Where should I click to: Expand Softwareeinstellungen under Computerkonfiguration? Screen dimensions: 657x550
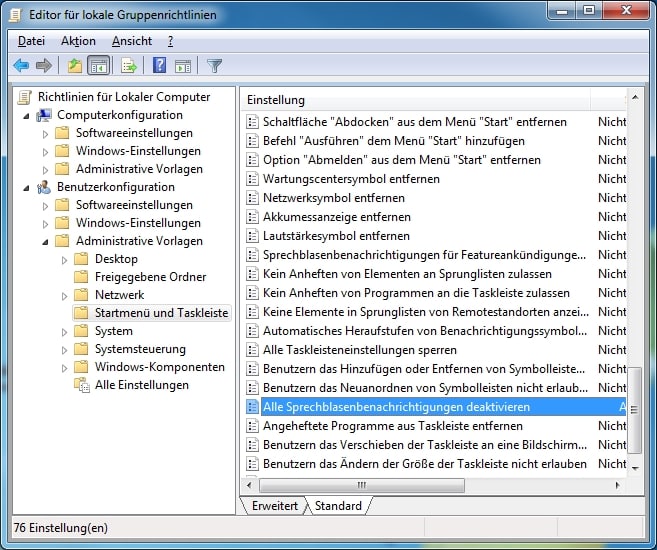point(45,134)
